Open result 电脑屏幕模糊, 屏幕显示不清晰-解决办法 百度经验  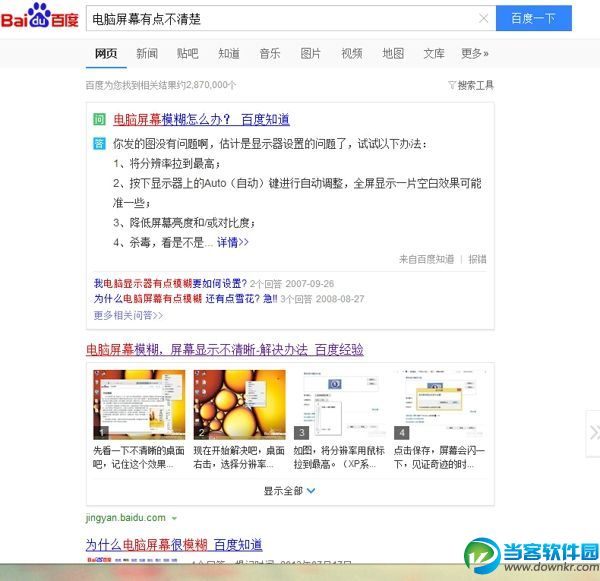pyautogui.click(x=225, y=349)
